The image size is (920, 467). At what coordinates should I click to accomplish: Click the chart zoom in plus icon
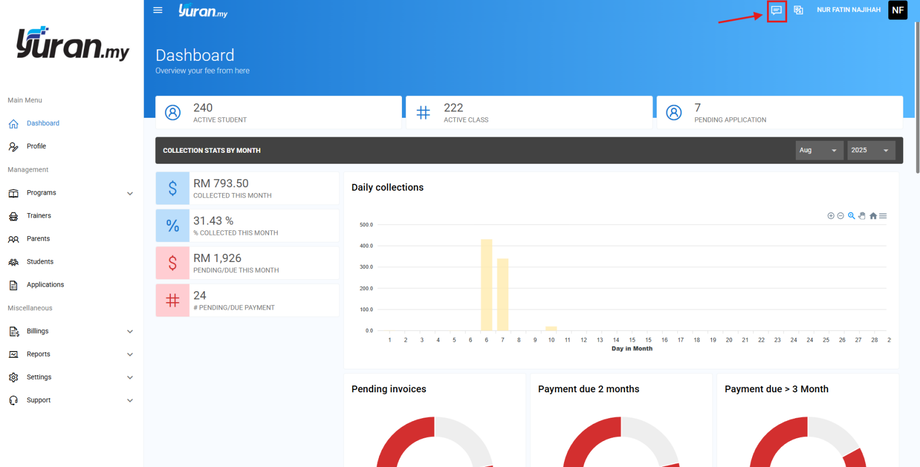pyautogui.click(x=831, y=216)
